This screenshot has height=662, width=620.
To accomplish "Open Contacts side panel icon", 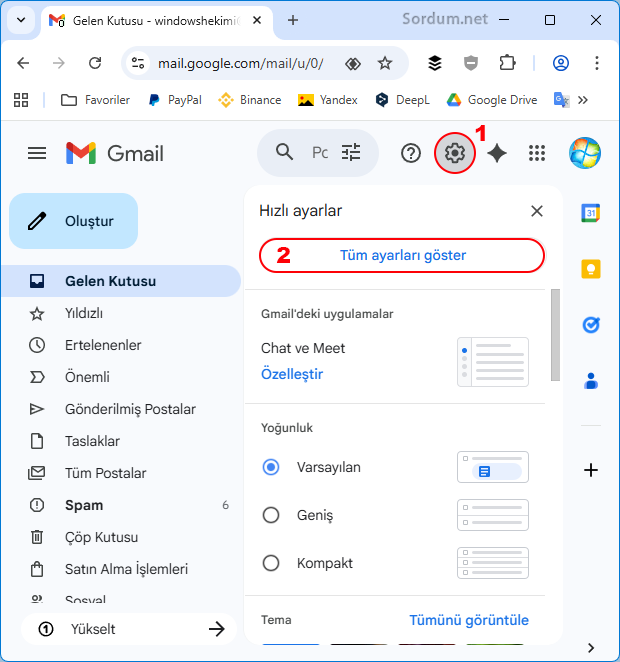I will tap(591, 381).
